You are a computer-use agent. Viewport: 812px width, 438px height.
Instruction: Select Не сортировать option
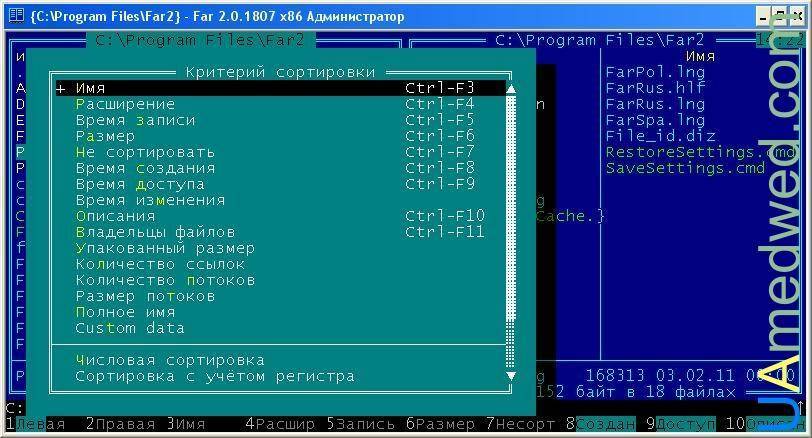280,152
